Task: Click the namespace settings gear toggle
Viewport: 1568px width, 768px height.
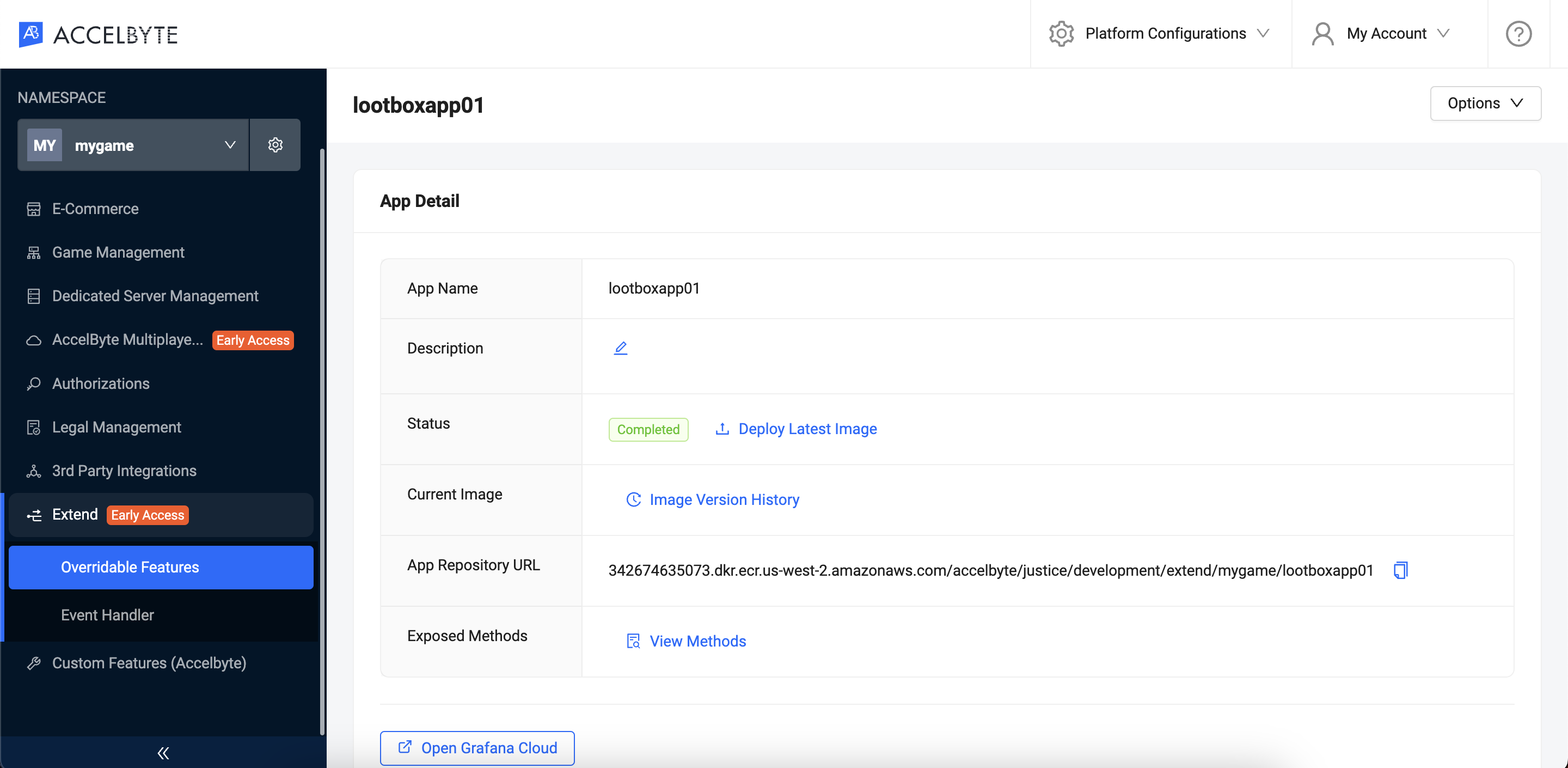Action: click(275, 145)
